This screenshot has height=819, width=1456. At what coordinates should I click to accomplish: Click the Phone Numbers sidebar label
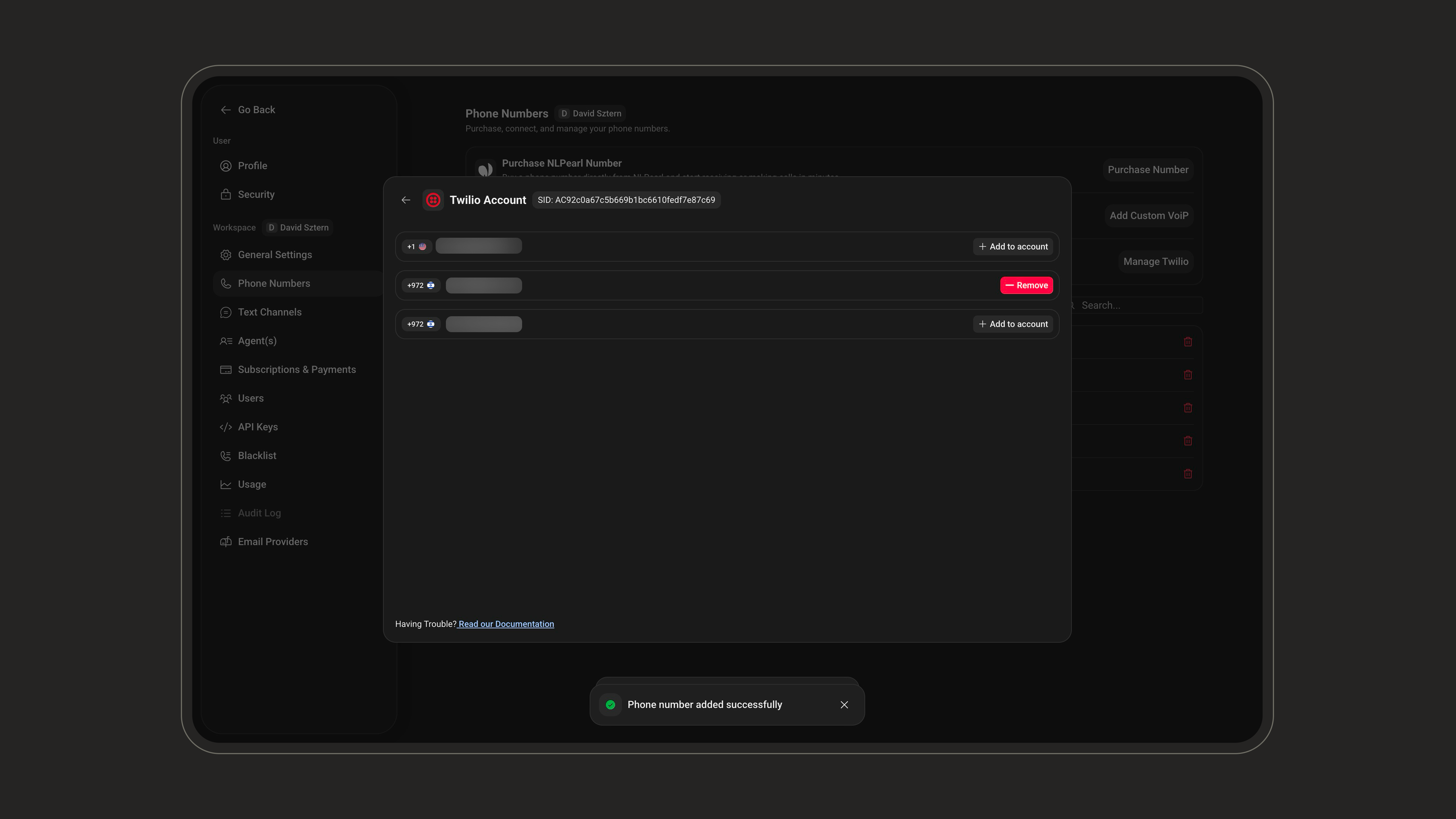click(274, 283)
